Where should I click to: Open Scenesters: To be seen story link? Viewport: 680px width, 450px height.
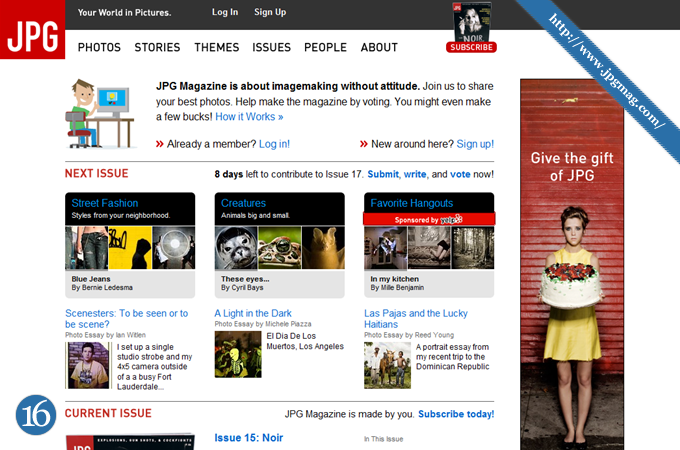[x=127, y=319]
